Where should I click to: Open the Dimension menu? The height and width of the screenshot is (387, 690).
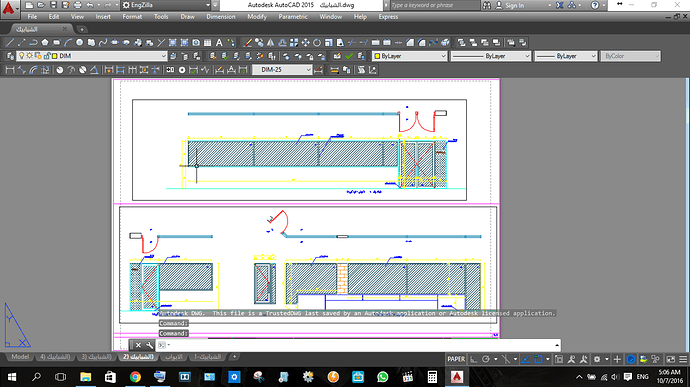pyautogui.click(x=220, y=17)
